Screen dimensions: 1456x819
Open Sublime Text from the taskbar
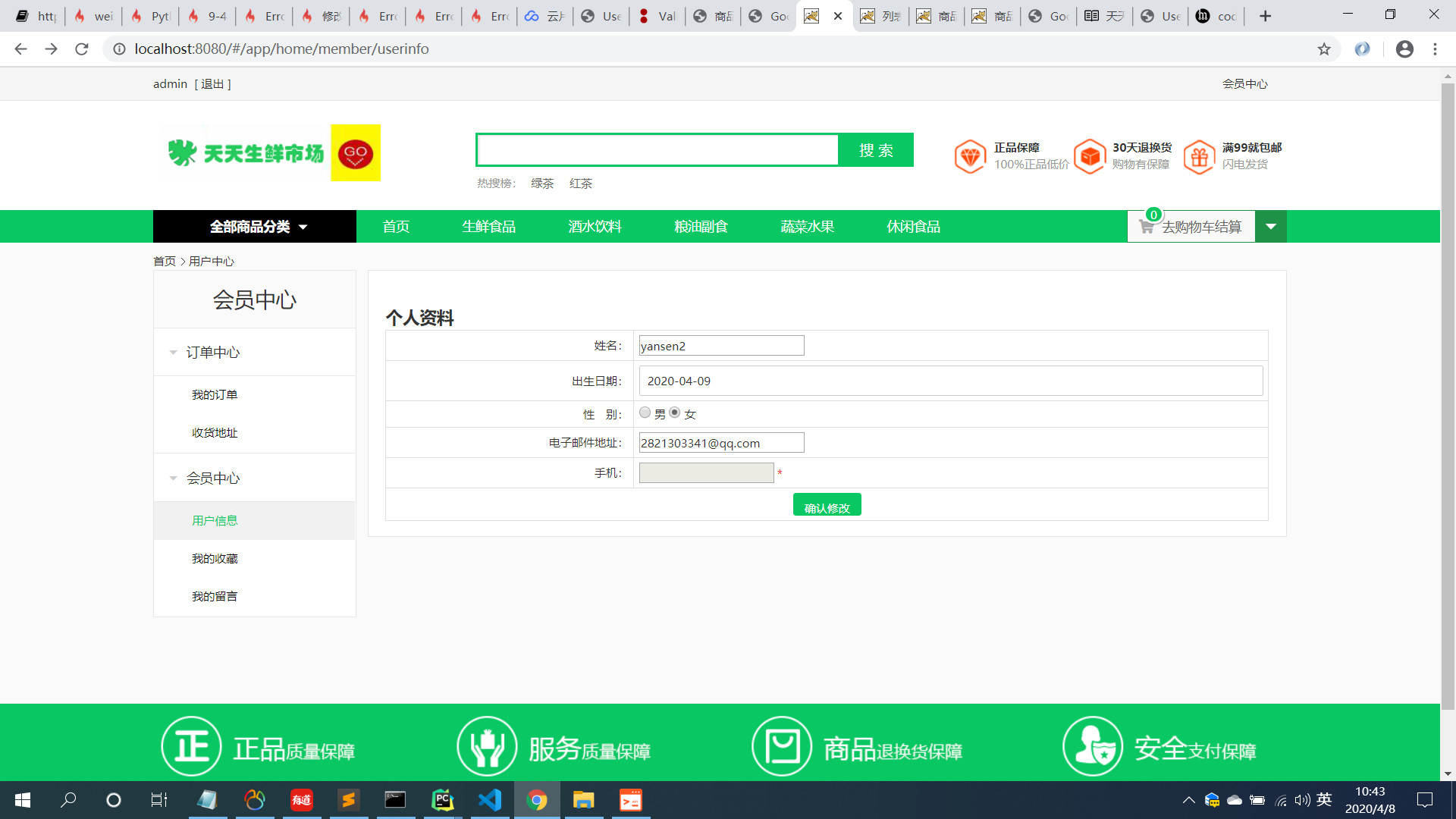348,800
